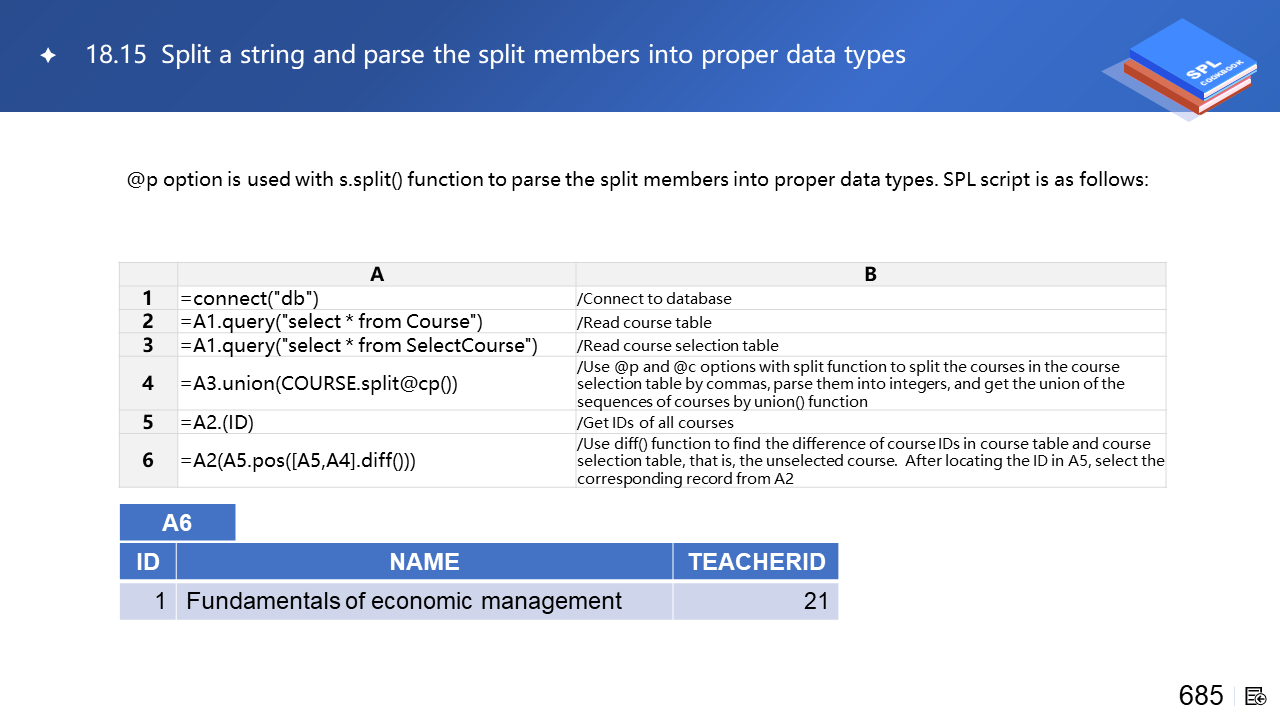Select the slide title 18.15 heading
The width and height of the screenshot is (1280, 720).
point(495,55)
